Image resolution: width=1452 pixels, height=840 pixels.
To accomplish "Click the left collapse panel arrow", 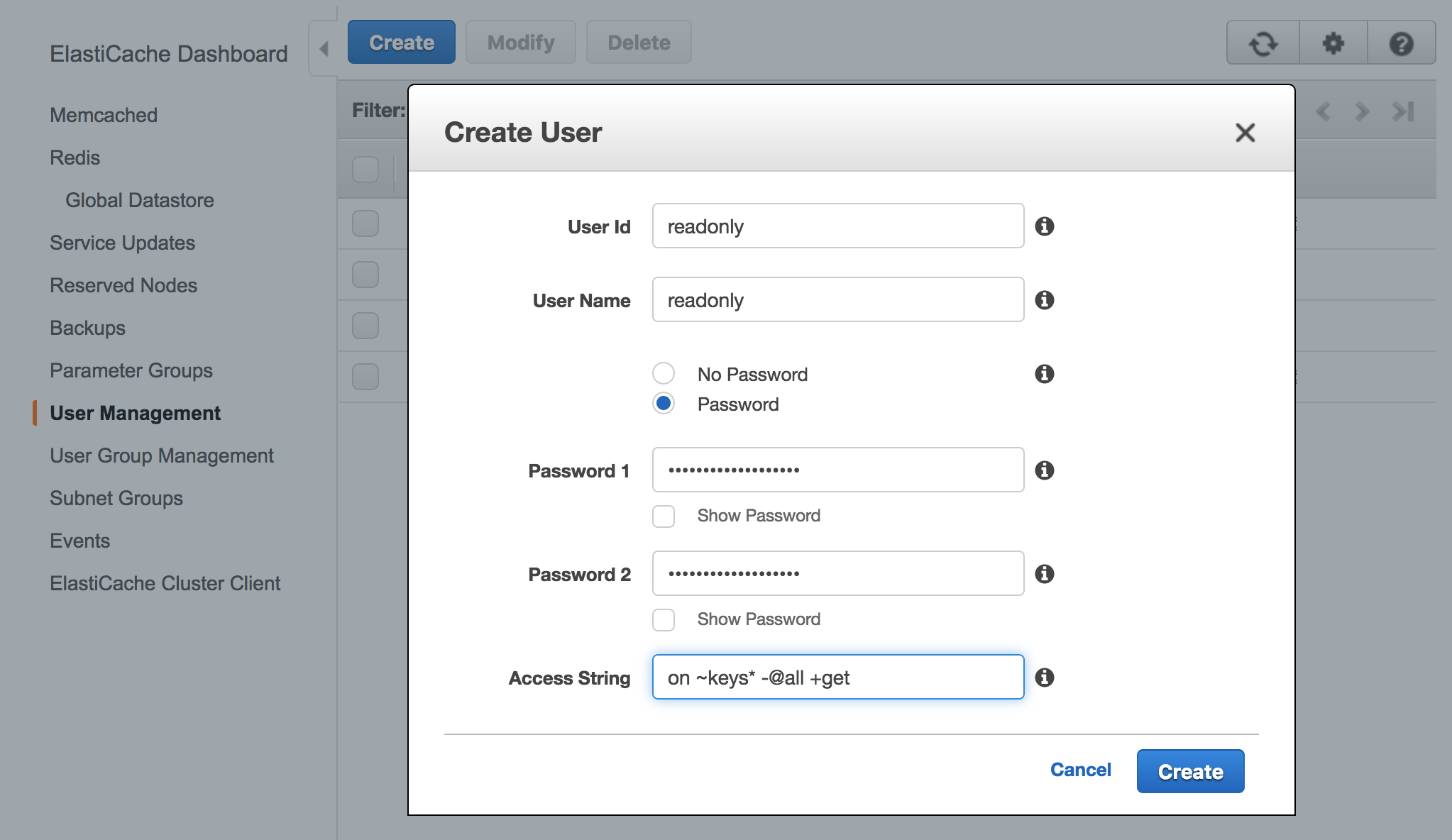I will tap(324, 44).
